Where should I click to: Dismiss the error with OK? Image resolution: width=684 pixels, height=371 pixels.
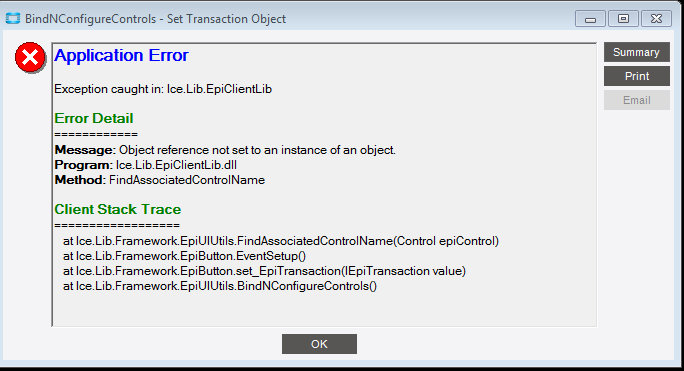pos(319,344)
